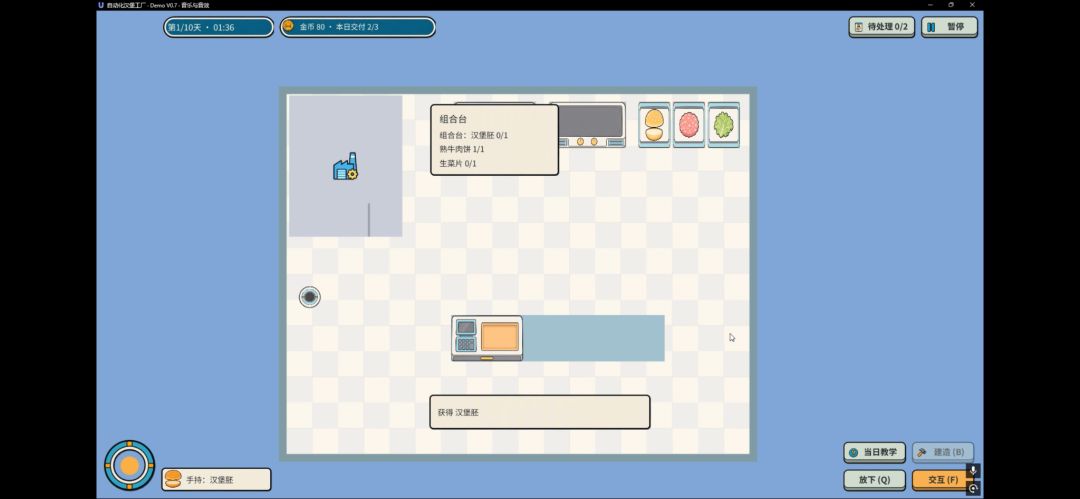
Task: Click the 熟牛肉饼 1/1 requirement line
Action: pyautogui.click(x=462, y=149)
